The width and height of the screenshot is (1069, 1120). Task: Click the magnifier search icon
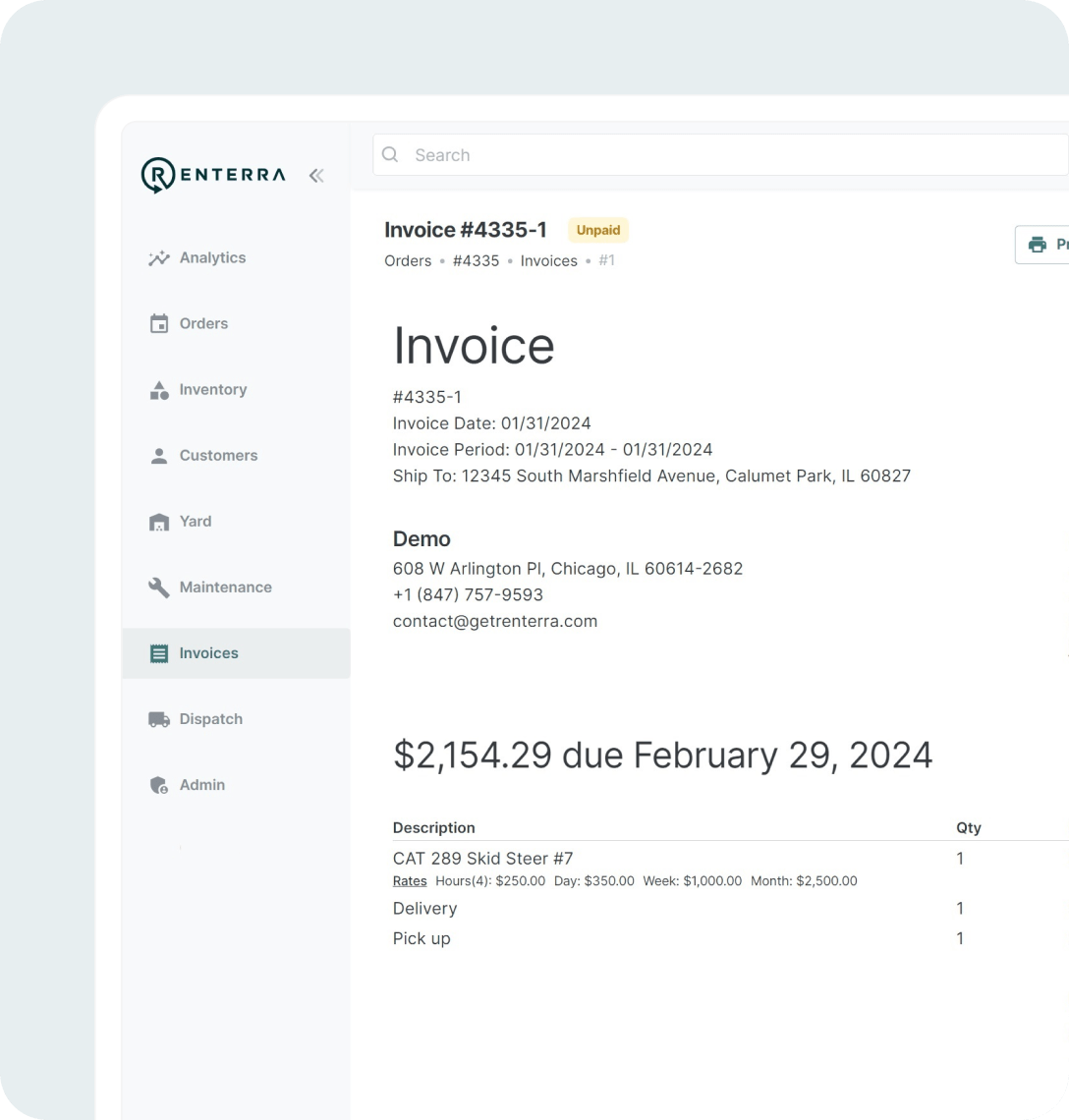point(390,155)
